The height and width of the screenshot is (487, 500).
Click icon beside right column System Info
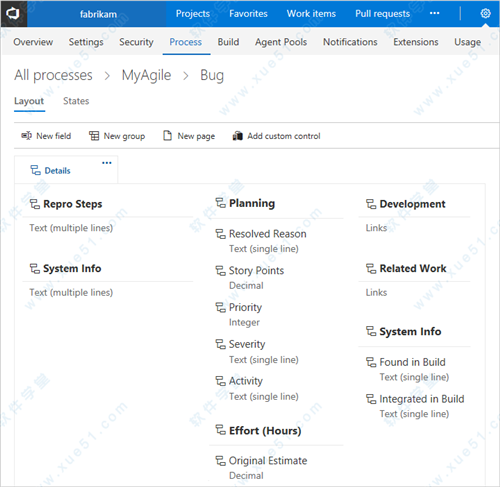(x=371, y=331)
